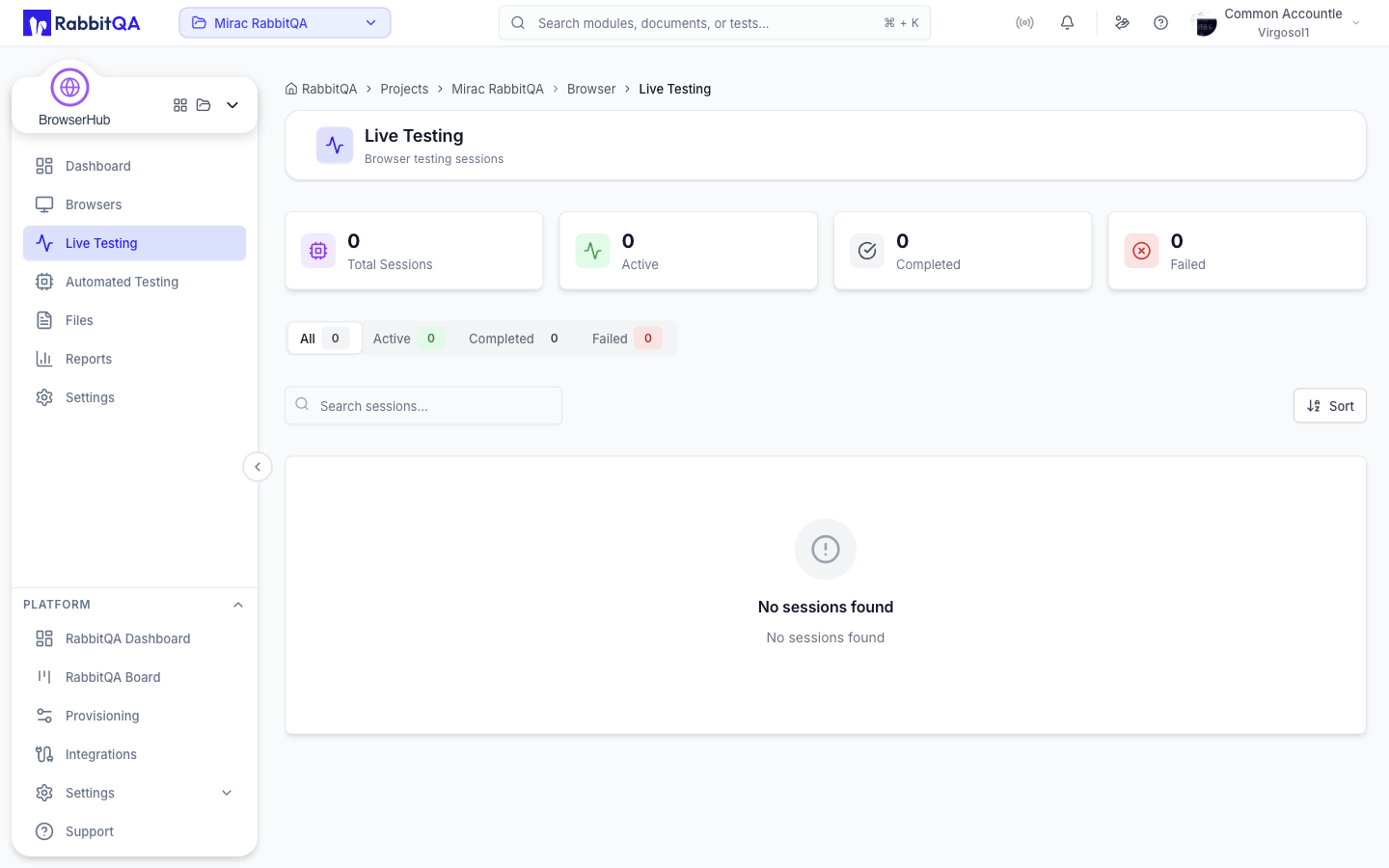Open the live broadcast signal icon

pos(1024,23)
